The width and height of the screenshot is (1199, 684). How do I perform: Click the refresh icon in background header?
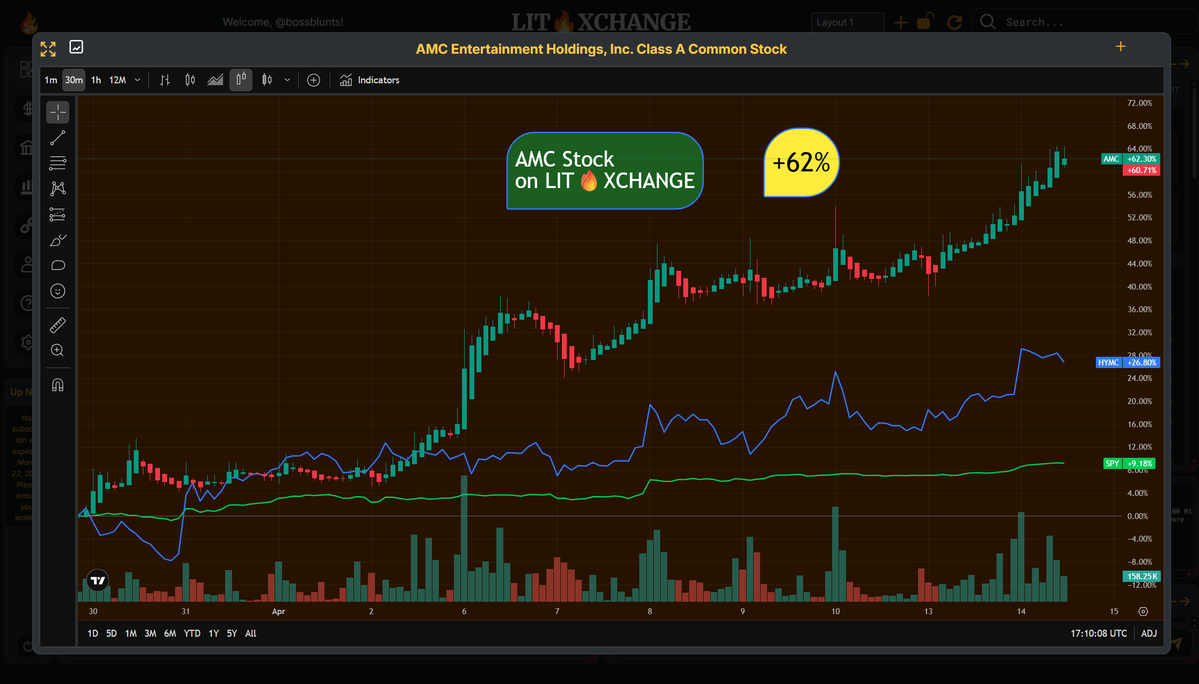coord(954,22)
